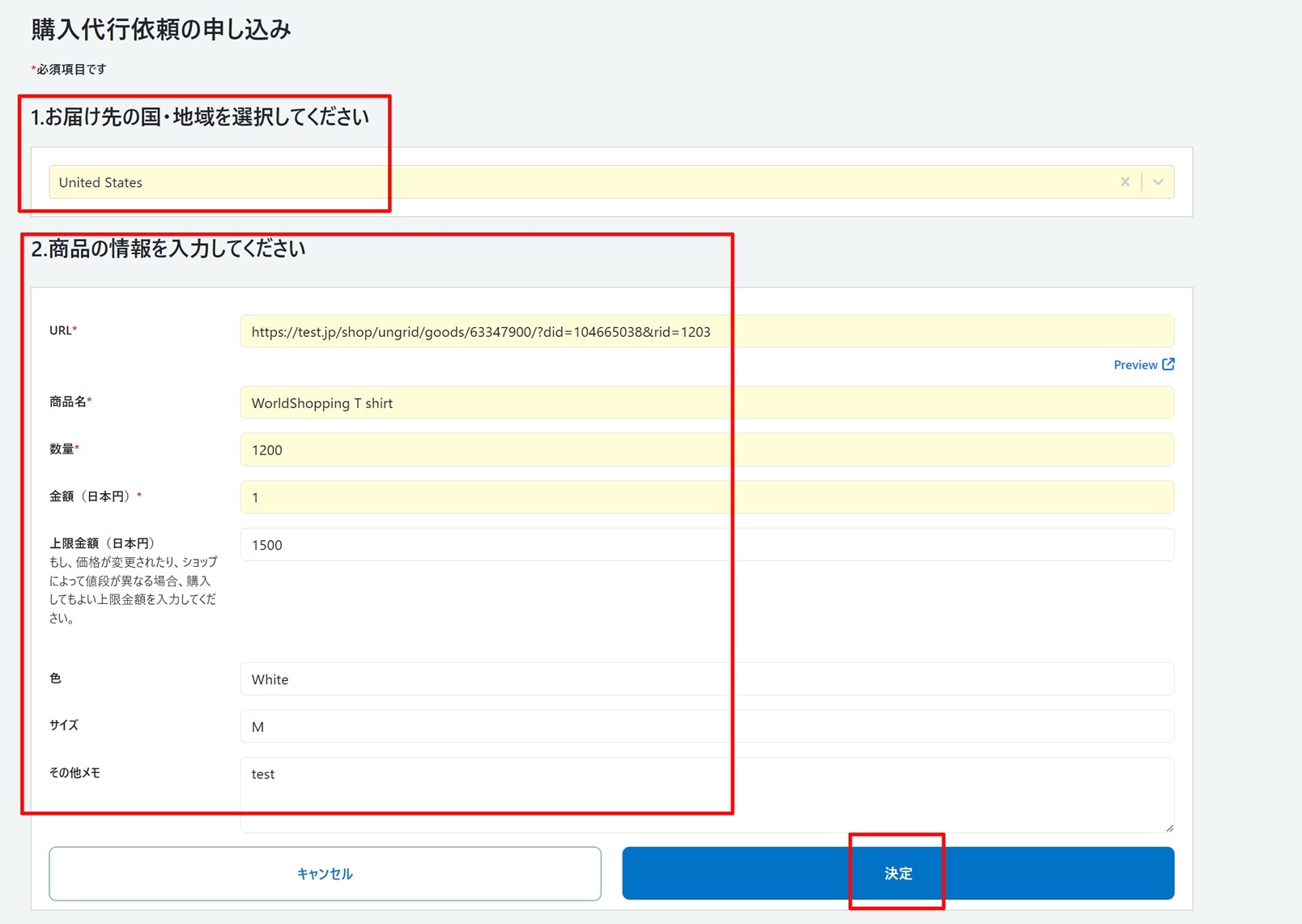Image resolution: width=1302 pixels, height=924 pixels.
Task: Select the 色 field containing White
Action: tap(567, 679)
